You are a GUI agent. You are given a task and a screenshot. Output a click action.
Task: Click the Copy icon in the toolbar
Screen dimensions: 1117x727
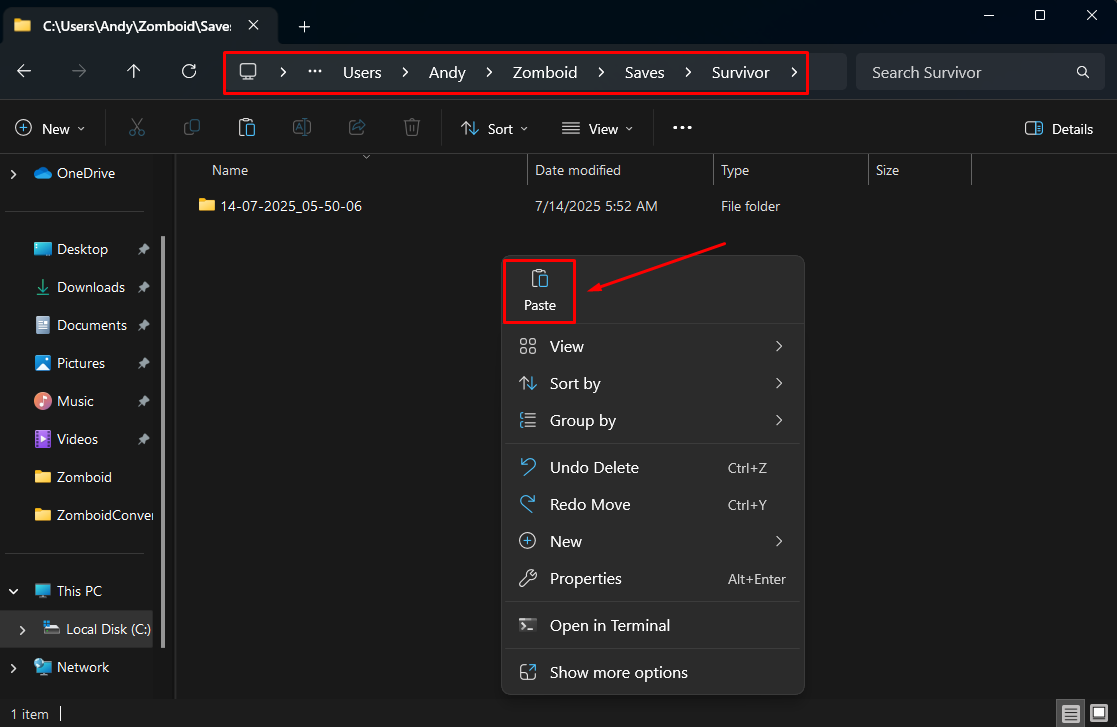[191, 128]
